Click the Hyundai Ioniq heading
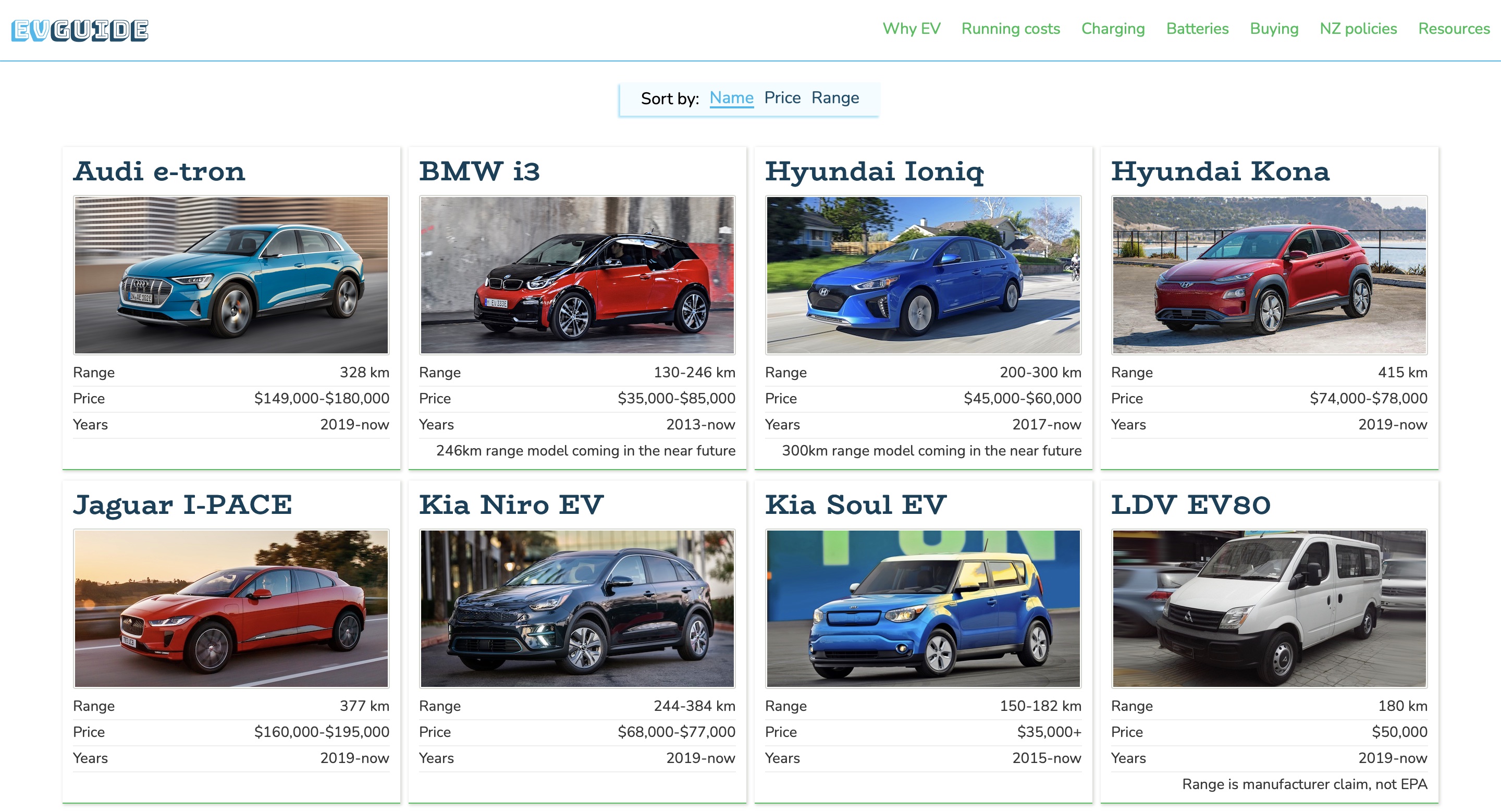The width and height of the screenshot is (1501, 812). click(874, 171)
